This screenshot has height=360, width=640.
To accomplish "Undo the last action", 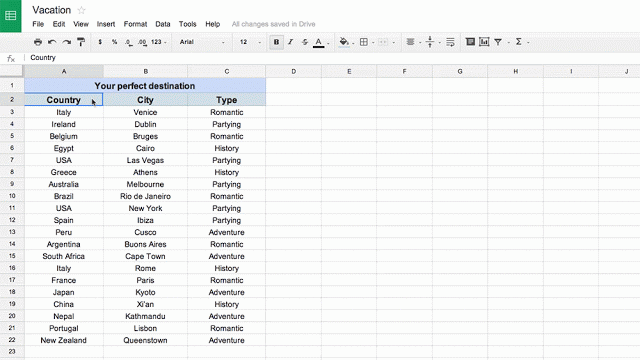I will (x=52, y=42).
